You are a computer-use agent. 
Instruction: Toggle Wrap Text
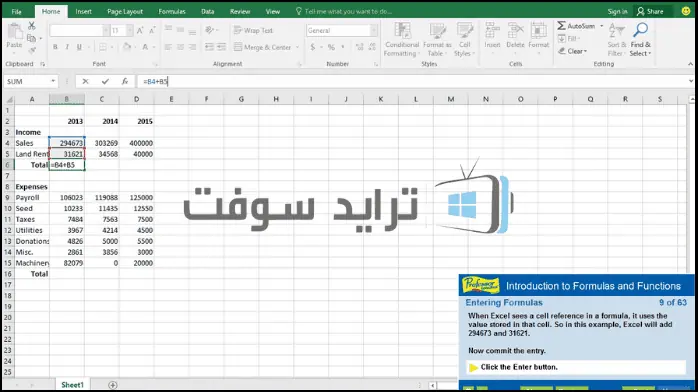pyautogui.click(x=253, y=30)
